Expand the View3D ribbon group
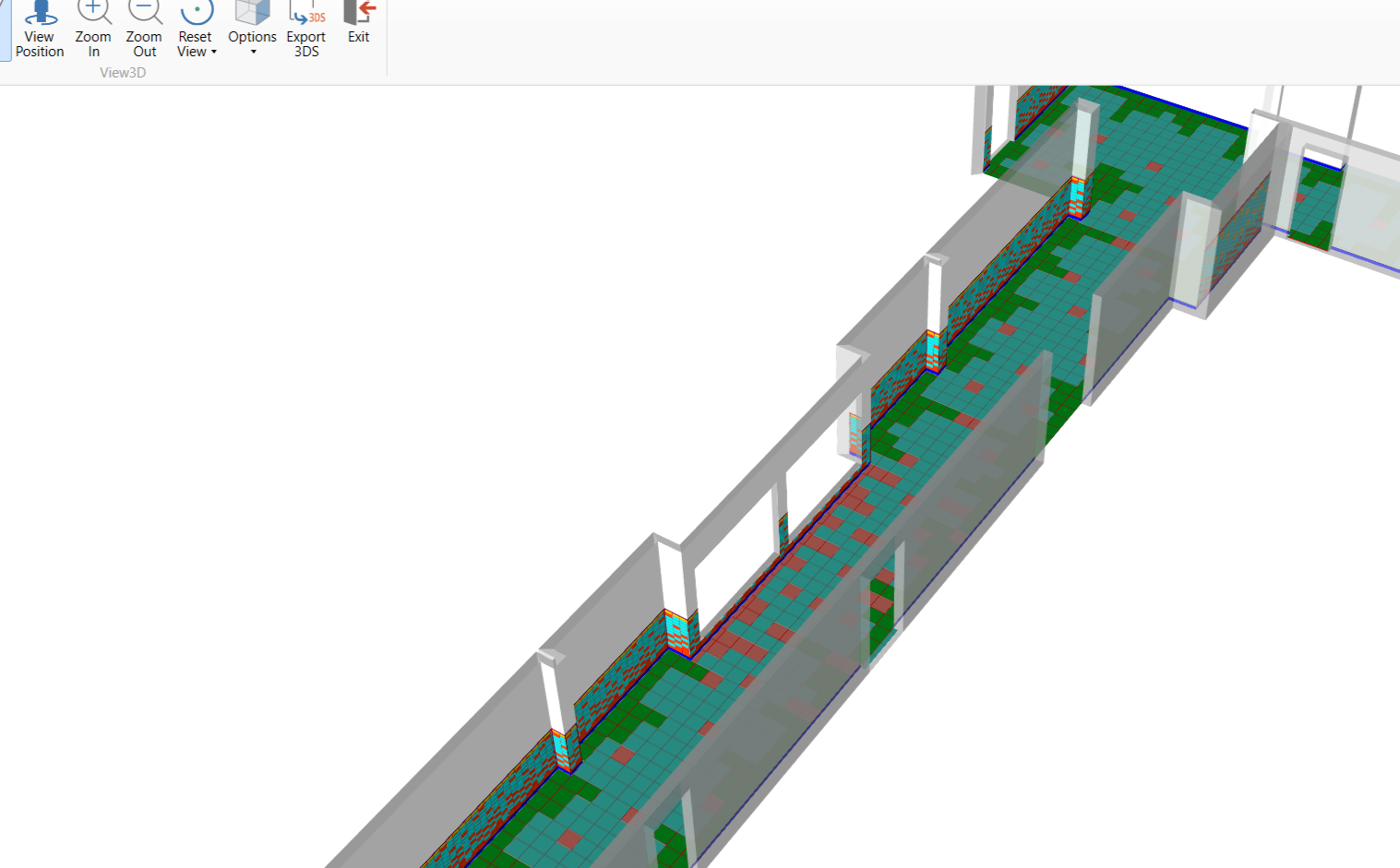 pos(123,73)
